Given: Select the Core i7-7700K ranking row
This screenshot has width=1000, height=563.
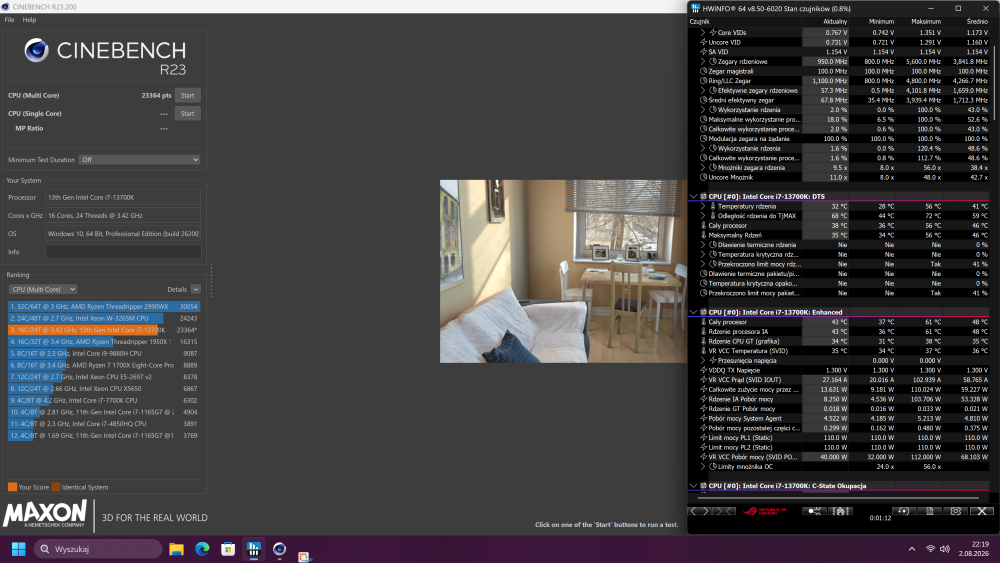Looking at the screenshot, I should (104, 400).
